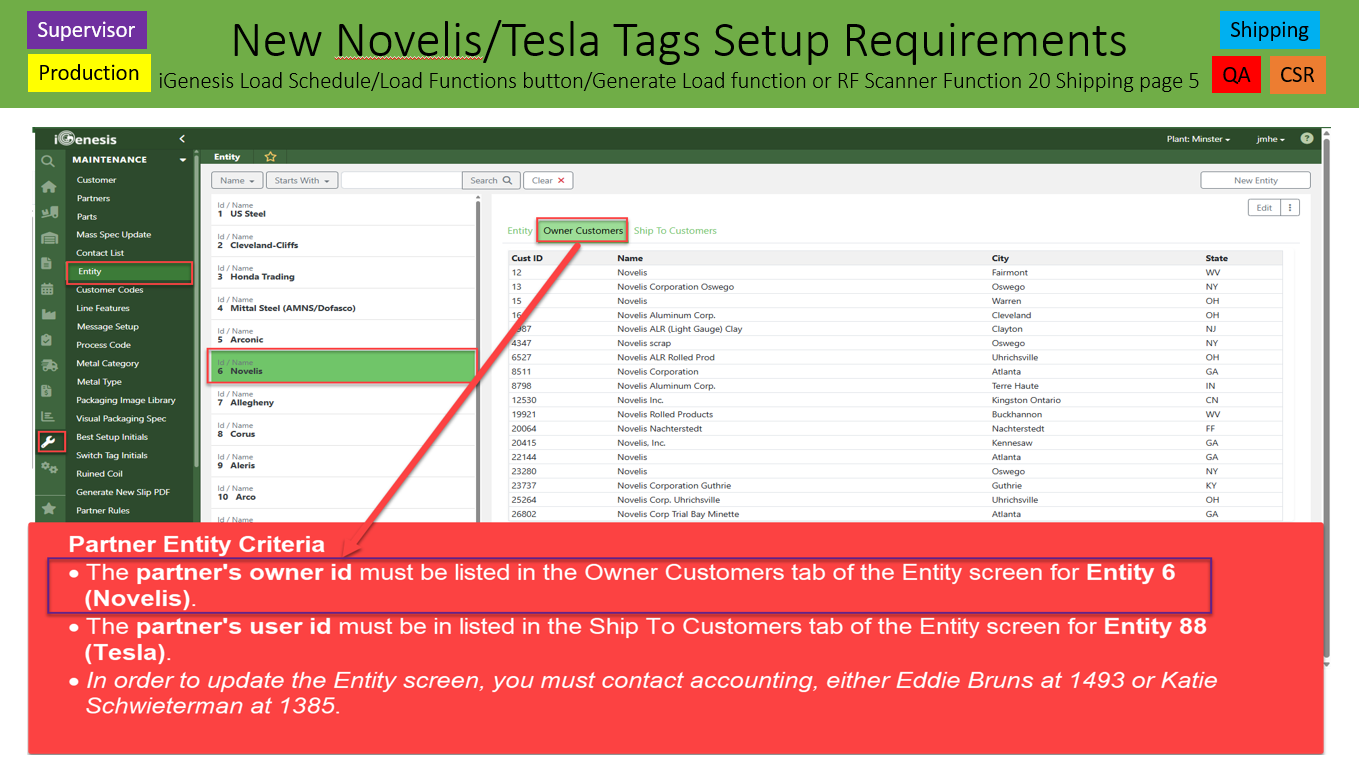Click the Novelis Corporation Oswego row
Viewport: 1359px width, 765px height.
(895, 287)
